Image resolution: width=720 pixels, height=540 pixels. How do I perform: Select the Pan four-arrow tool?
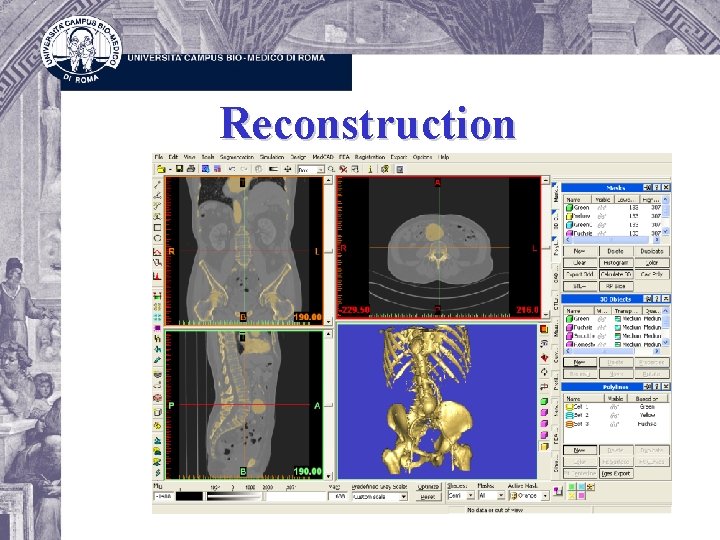[x=287, y=169]
